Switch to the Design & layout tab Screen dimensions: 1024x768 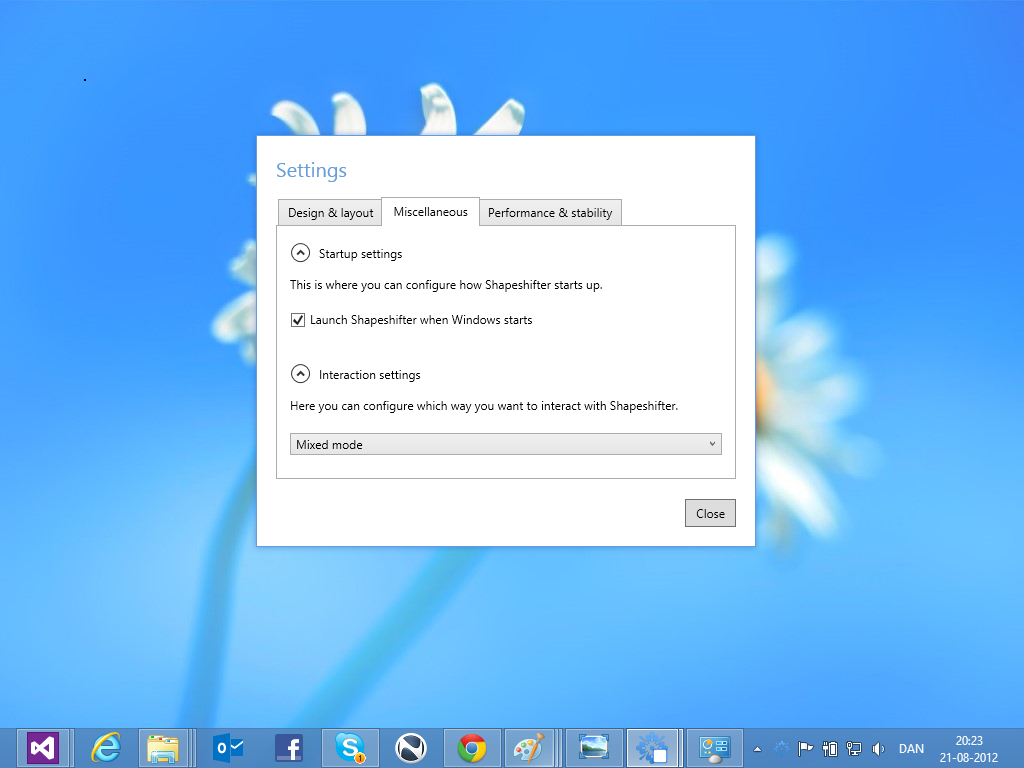330,213
